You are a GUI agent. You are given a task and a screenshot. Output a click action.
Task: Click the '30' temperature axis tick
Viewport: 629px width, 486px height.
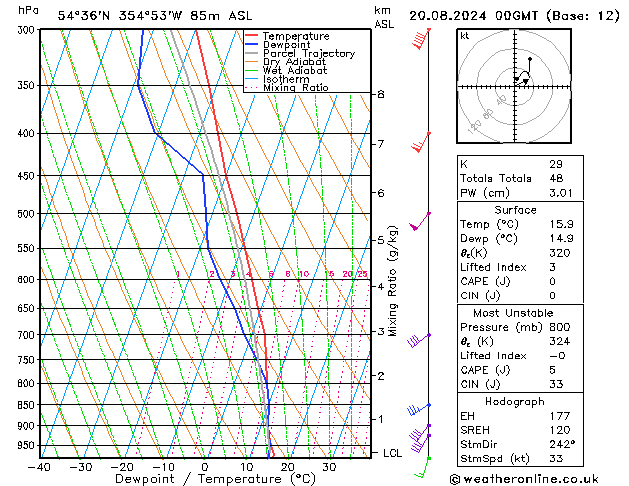pyautogui.click(x=329, y=467)
